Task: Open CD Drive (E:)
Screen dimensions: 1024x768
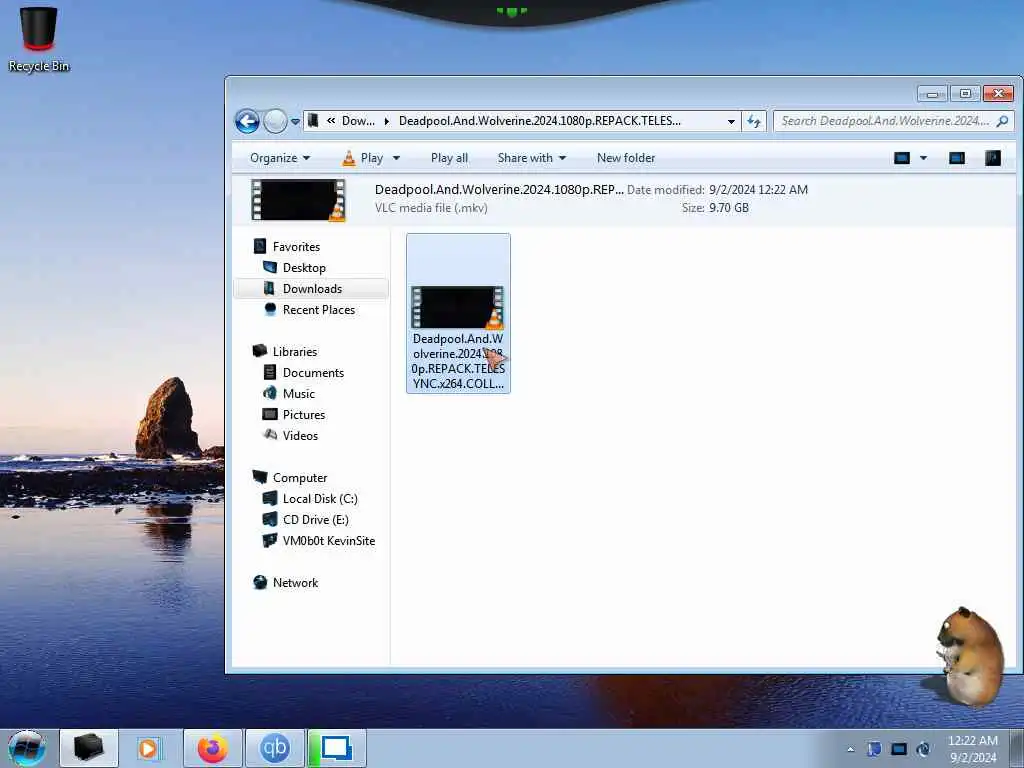Action: click(315, 519)
